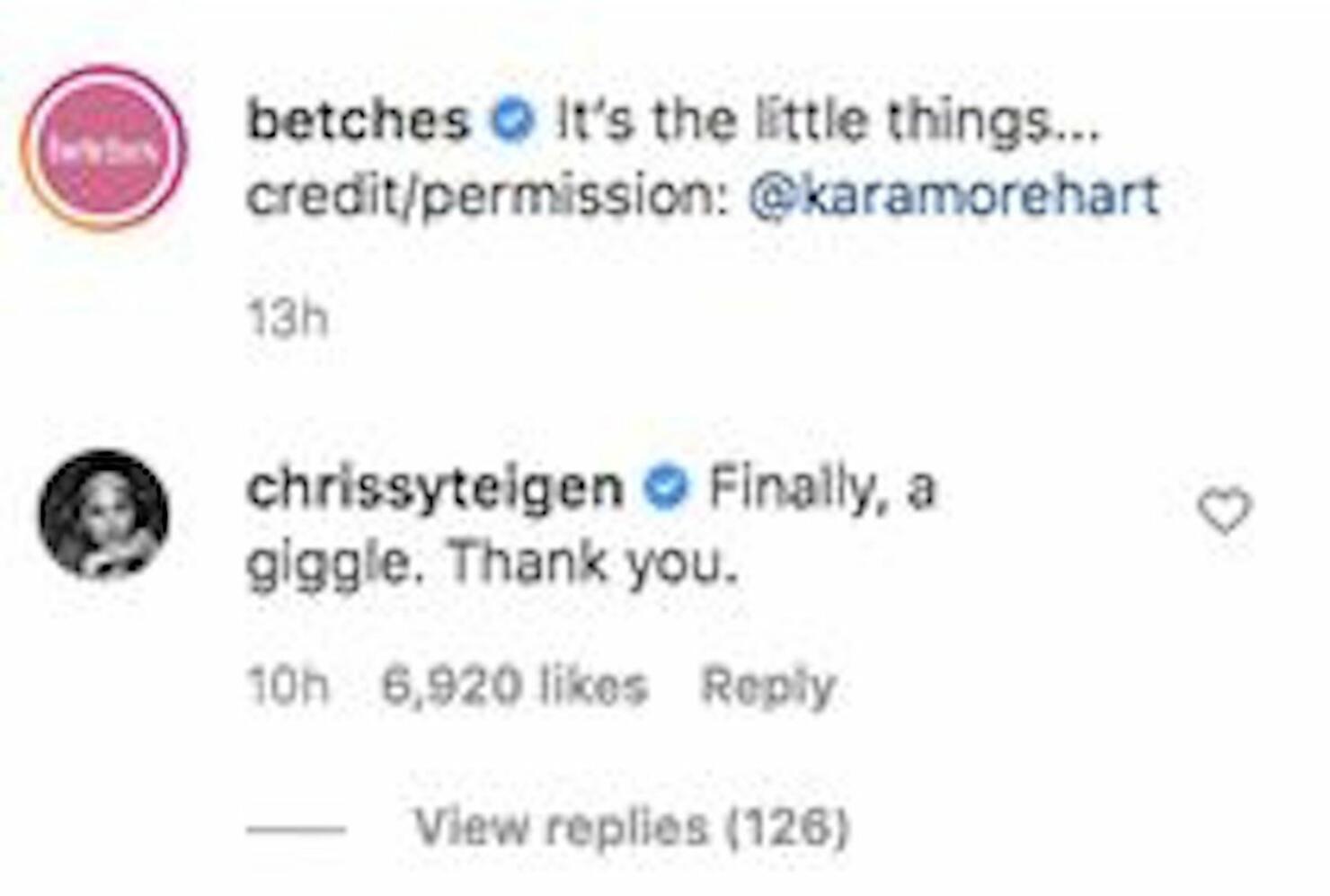Click the 13h post timestamp

pos(288,319)
